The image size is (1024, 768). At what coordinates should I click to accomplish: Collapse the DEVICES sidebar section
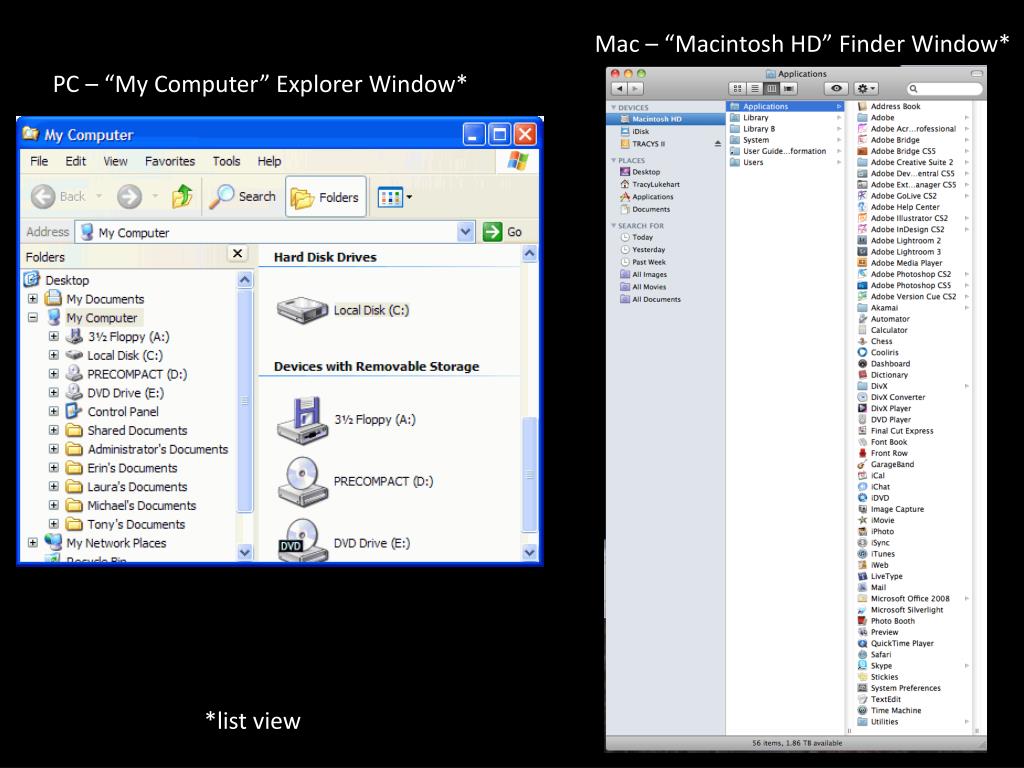(614, 107)
